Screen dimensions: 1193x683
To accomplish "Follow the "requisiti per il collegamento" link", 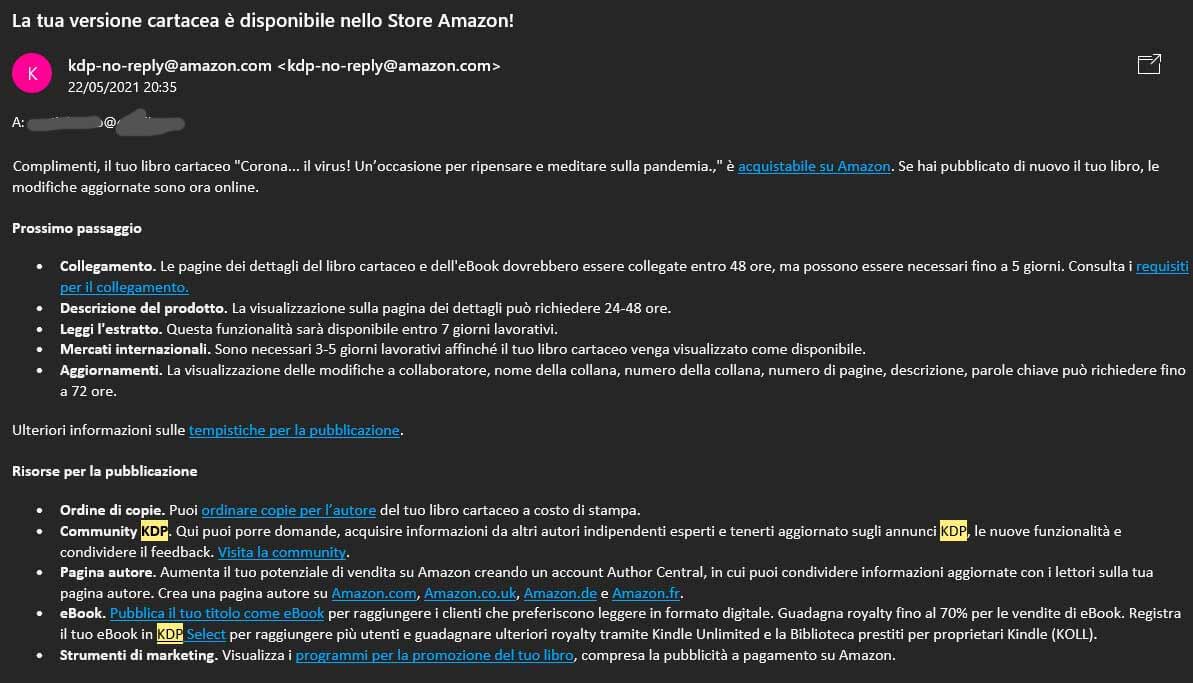I will coord(1162,268).
